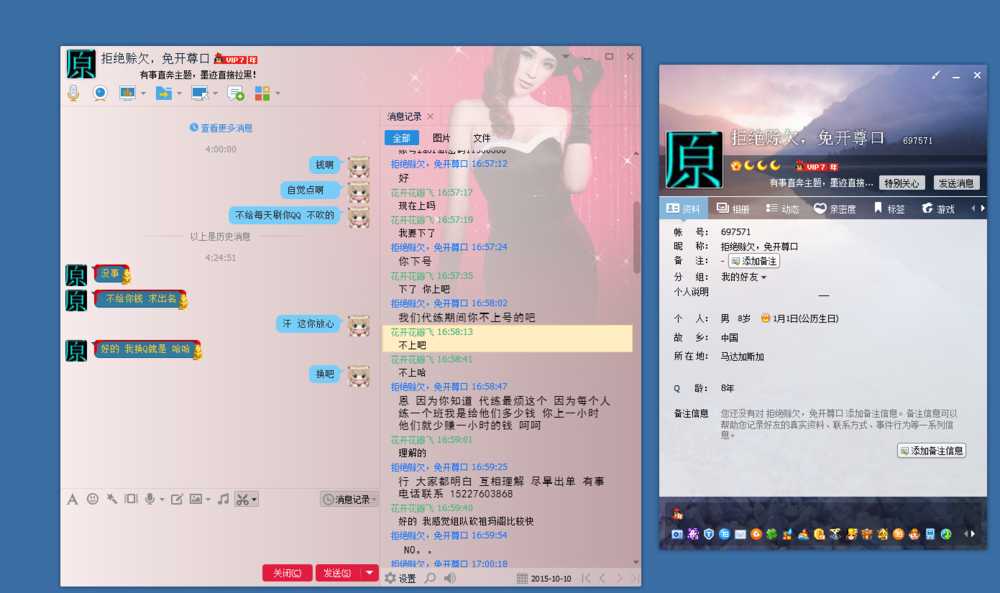Click the 发送(S) send button
This screenshot has height=593, width=1000.
(x=337, y=573)
